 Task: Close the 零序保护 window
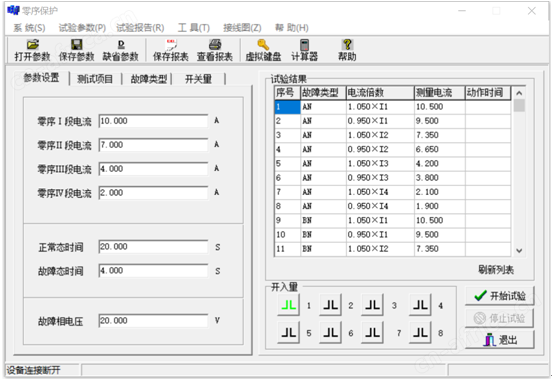pyautogui.click(x=532, y=11)
